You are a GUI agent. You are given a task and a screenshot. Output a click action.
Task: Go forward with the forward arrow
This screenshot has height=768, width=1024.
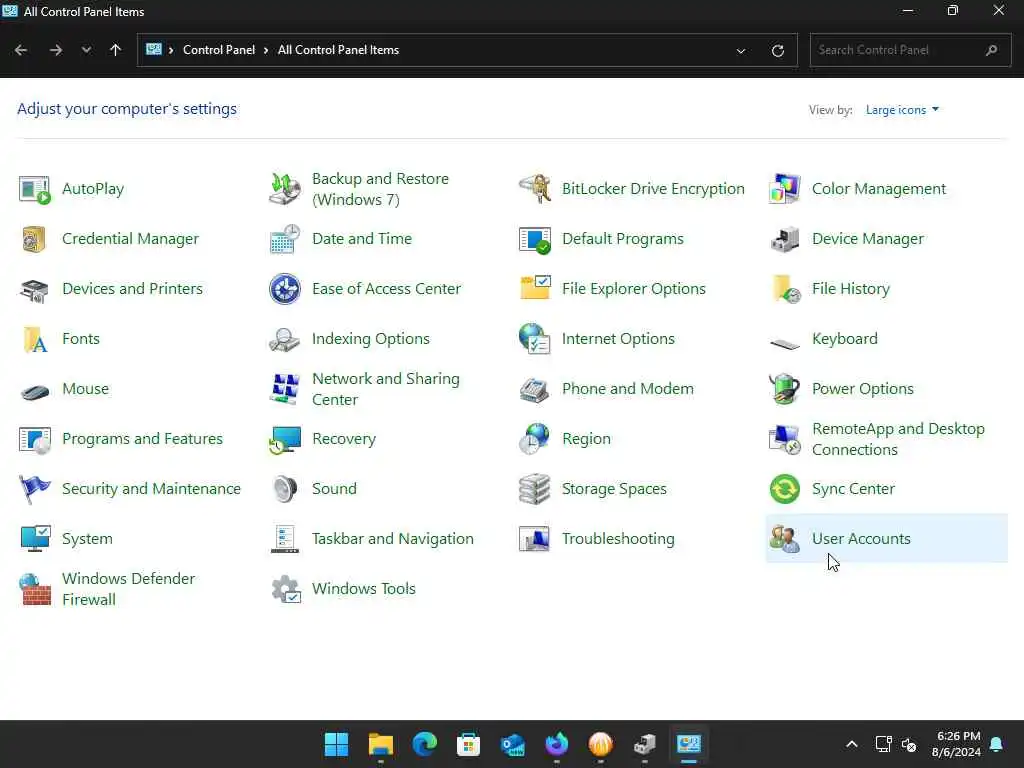pos(56,50)
